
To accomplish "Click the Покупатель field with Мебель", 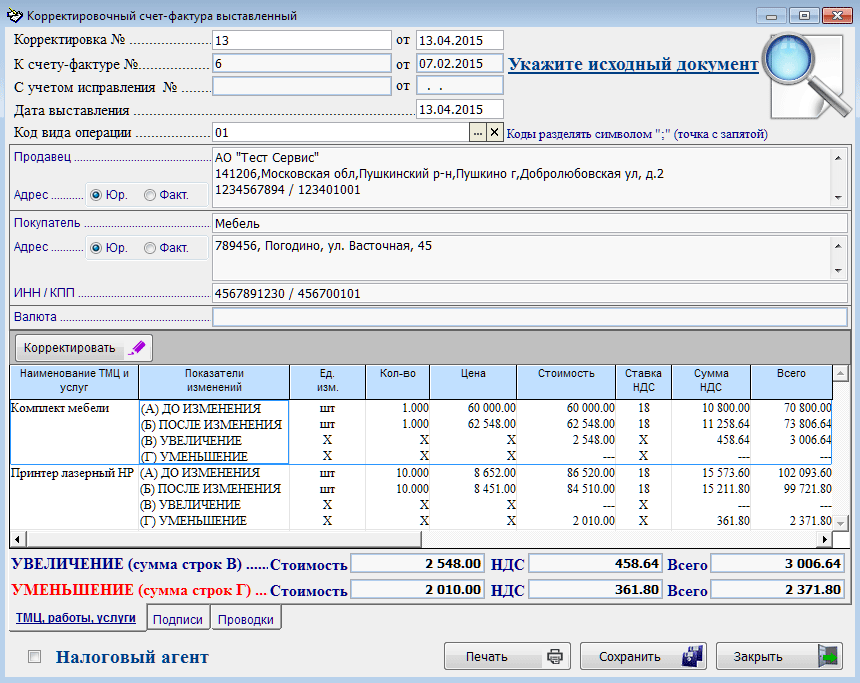I will [530, 223].
